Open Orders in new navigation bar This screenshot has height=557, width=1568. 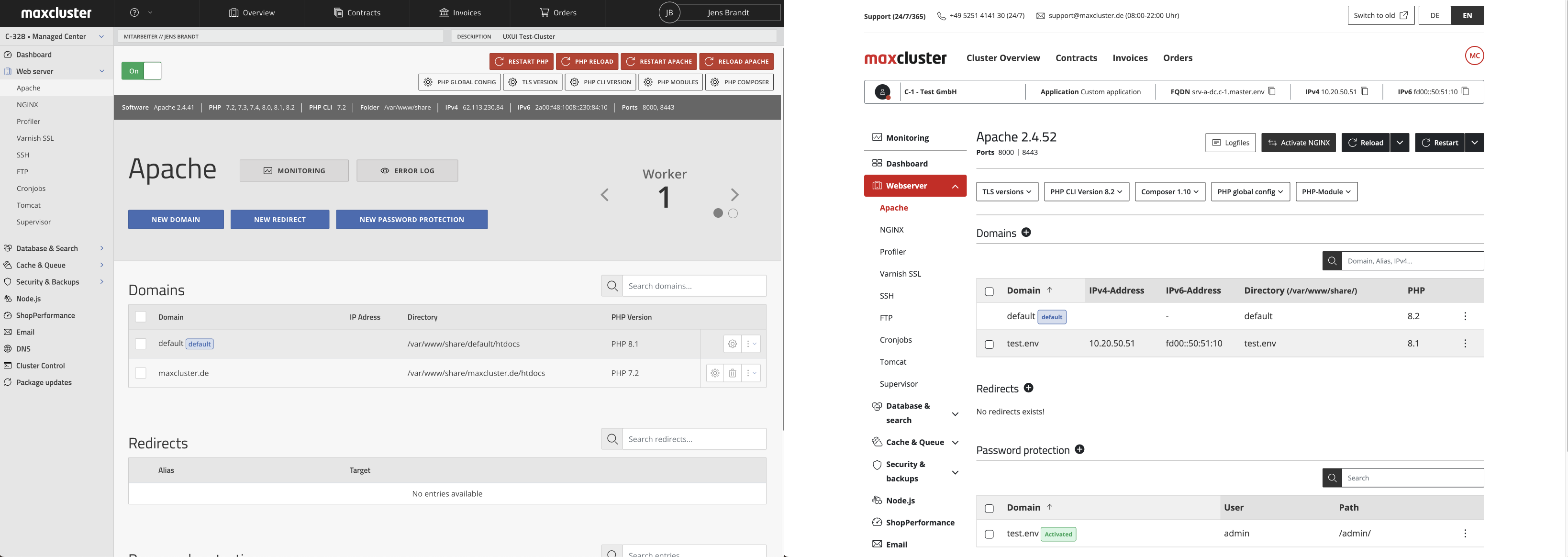(x=1178, y=58)
